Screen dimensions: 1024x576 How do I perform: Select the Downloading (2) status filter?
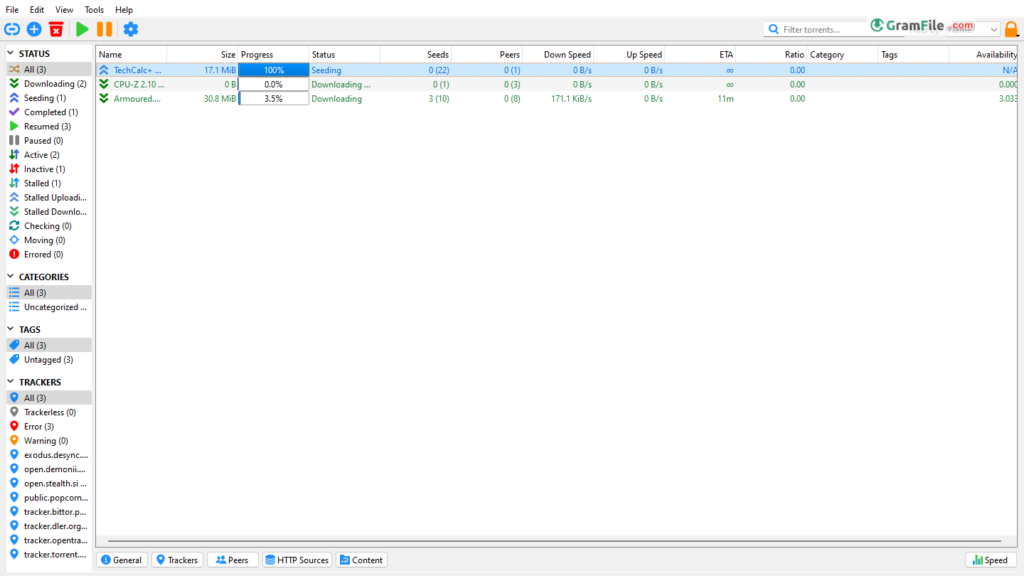[49, 84]
